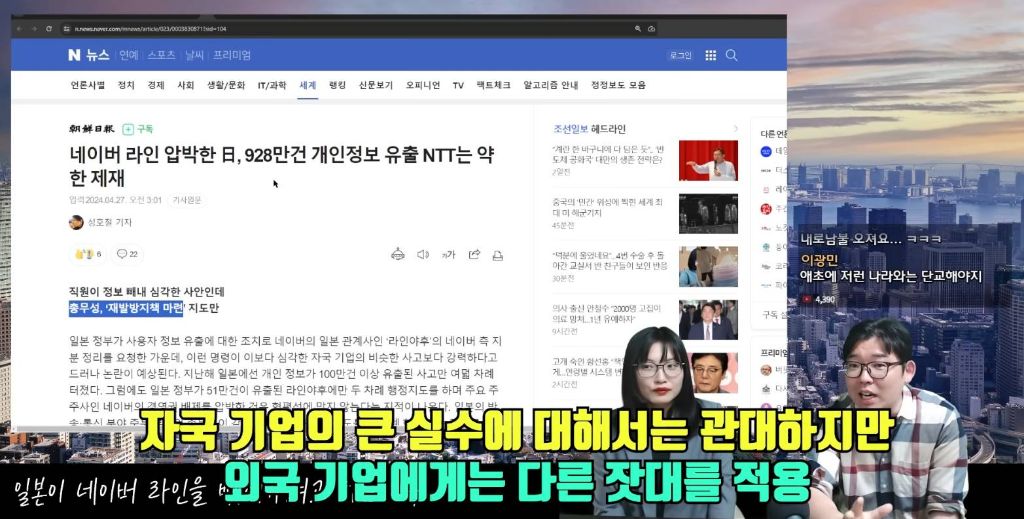Select the IT/과학 tab

[272, 85]
